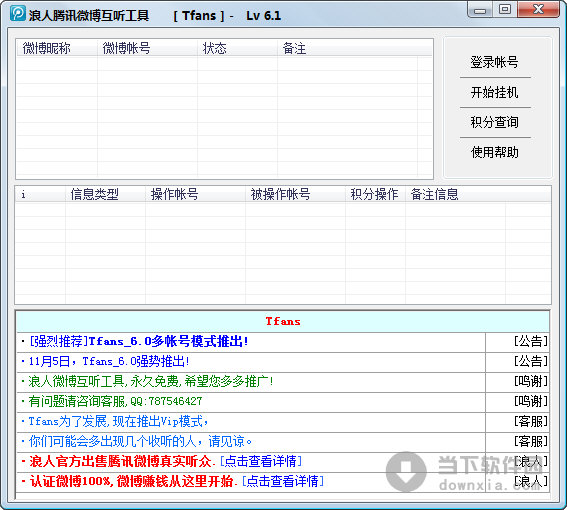This screenshot has width=567, height=510.
Task: Open announcement [强烈推荐]Tfans_6.0多帐号模式推出!
Action: click(x=138, y=341)
